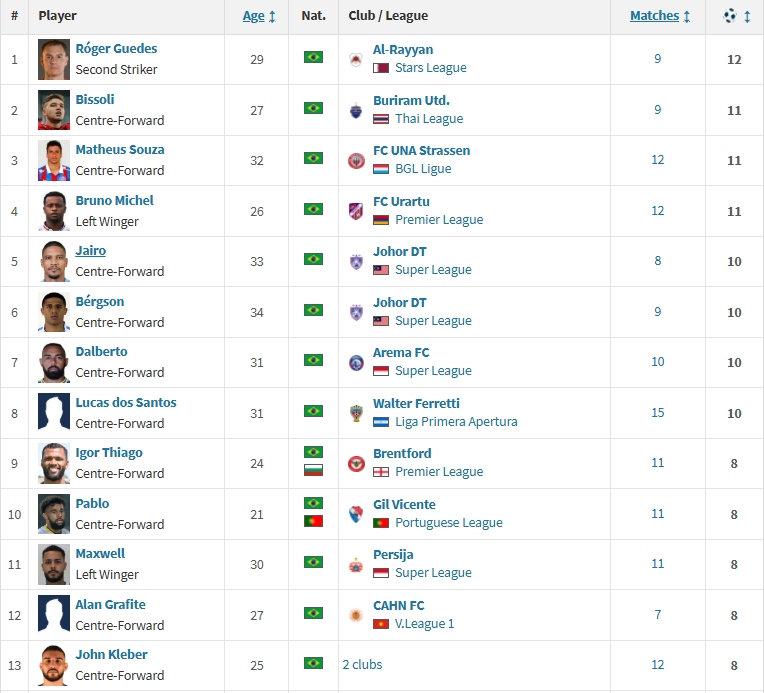Click John Kleber's '2 clubs' link
Screen dimensions: 764x693
pos(362,665)
